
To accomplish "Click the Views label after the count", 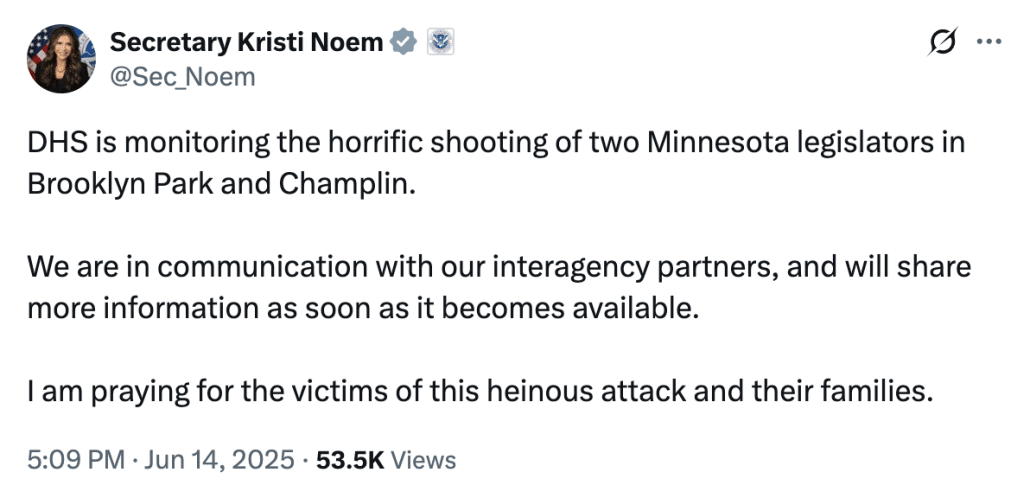I will [423, 460].
